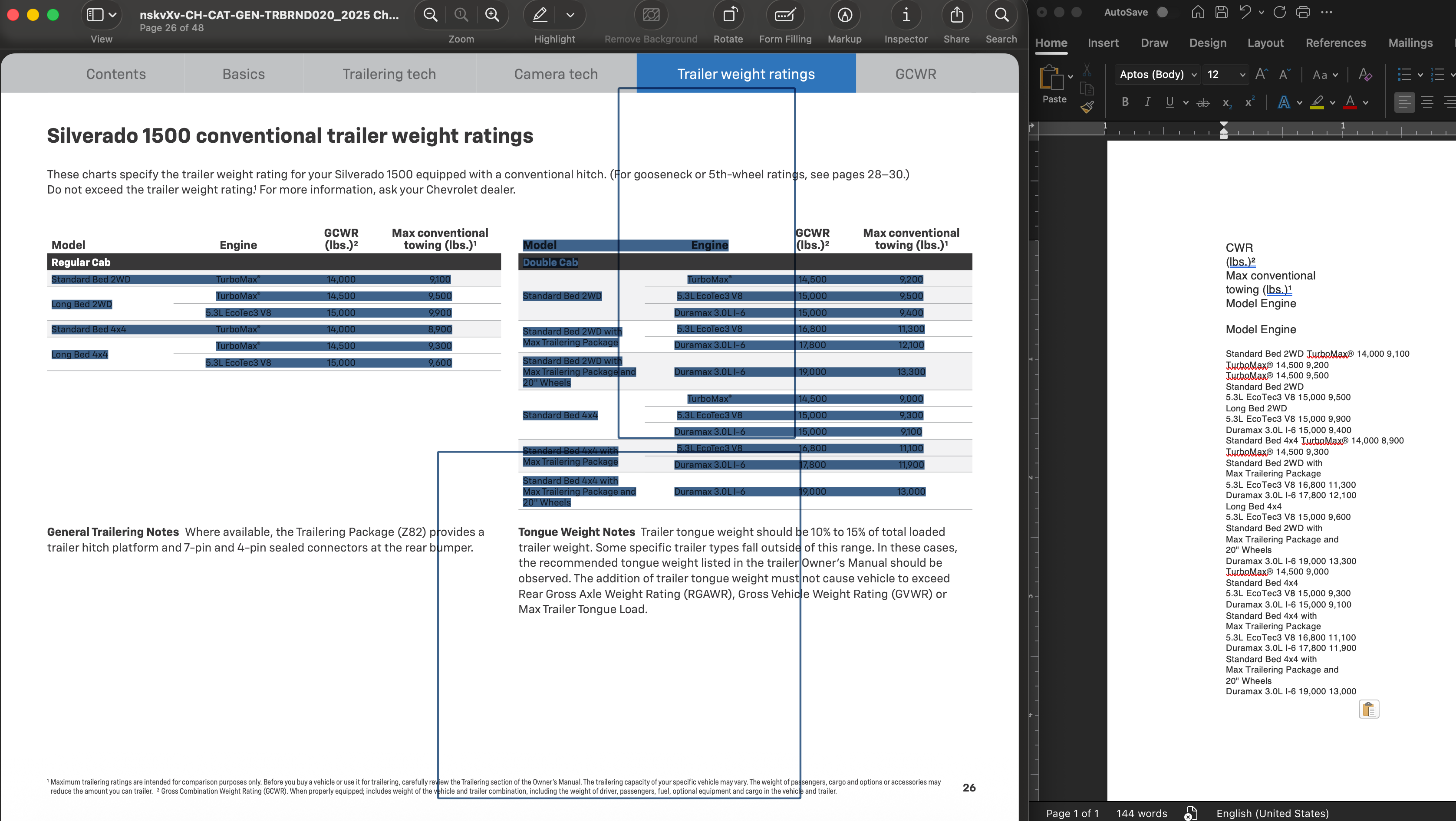
Task: Toggle the AutoSave switch
Action: coord(1162,12)
